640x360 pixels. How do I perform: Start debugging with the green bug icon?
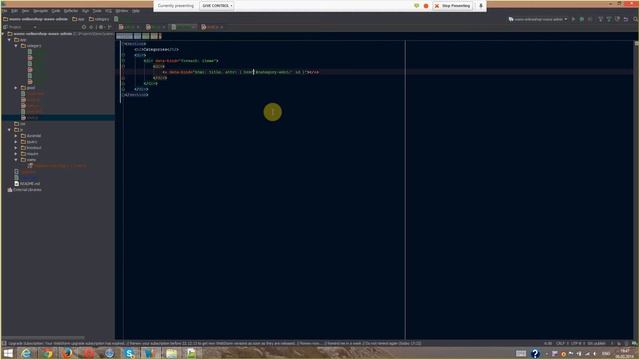click(582, 19)
